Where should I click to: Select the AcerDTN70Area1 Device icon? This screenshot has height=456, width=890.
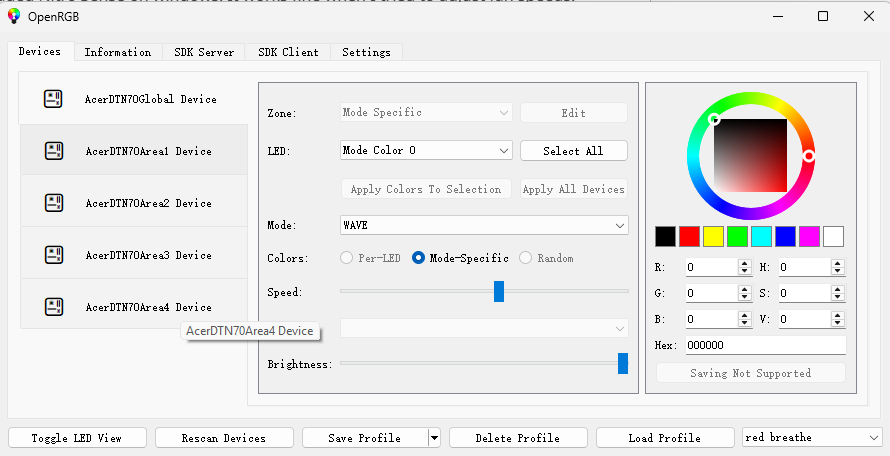(x=54, y=151)
